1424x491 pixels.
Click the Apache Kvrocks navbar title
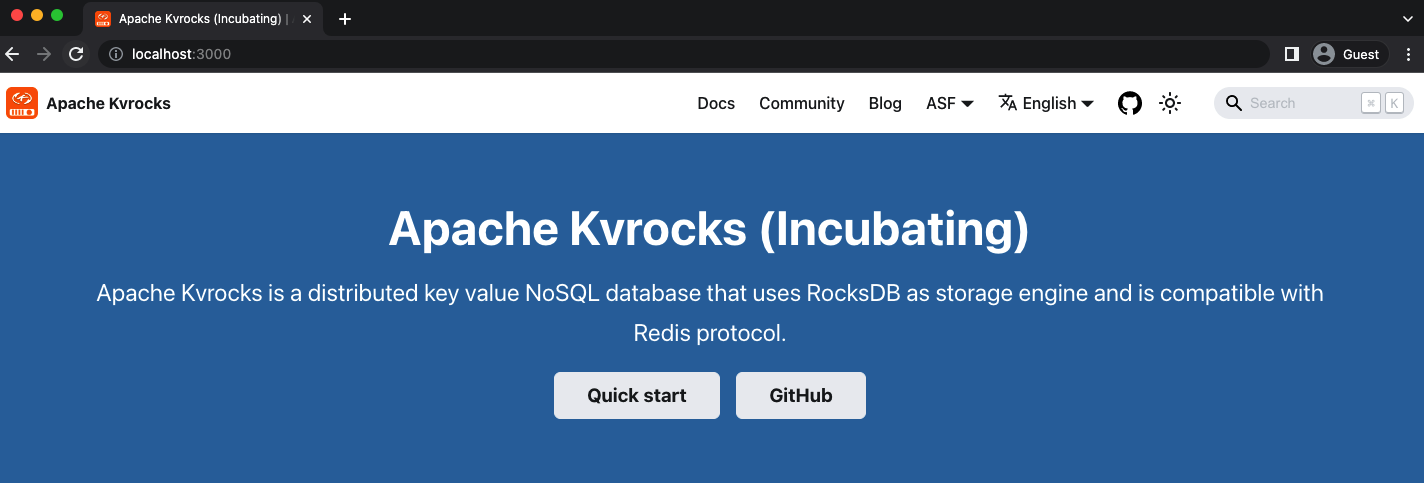click(x=108, y=103)
